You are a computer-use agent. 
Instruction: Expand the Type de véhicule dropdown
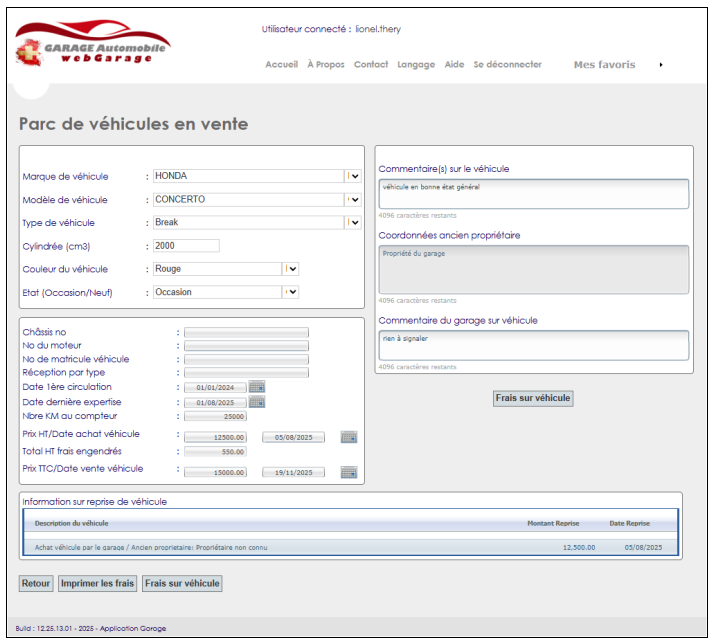click(353, 222)
